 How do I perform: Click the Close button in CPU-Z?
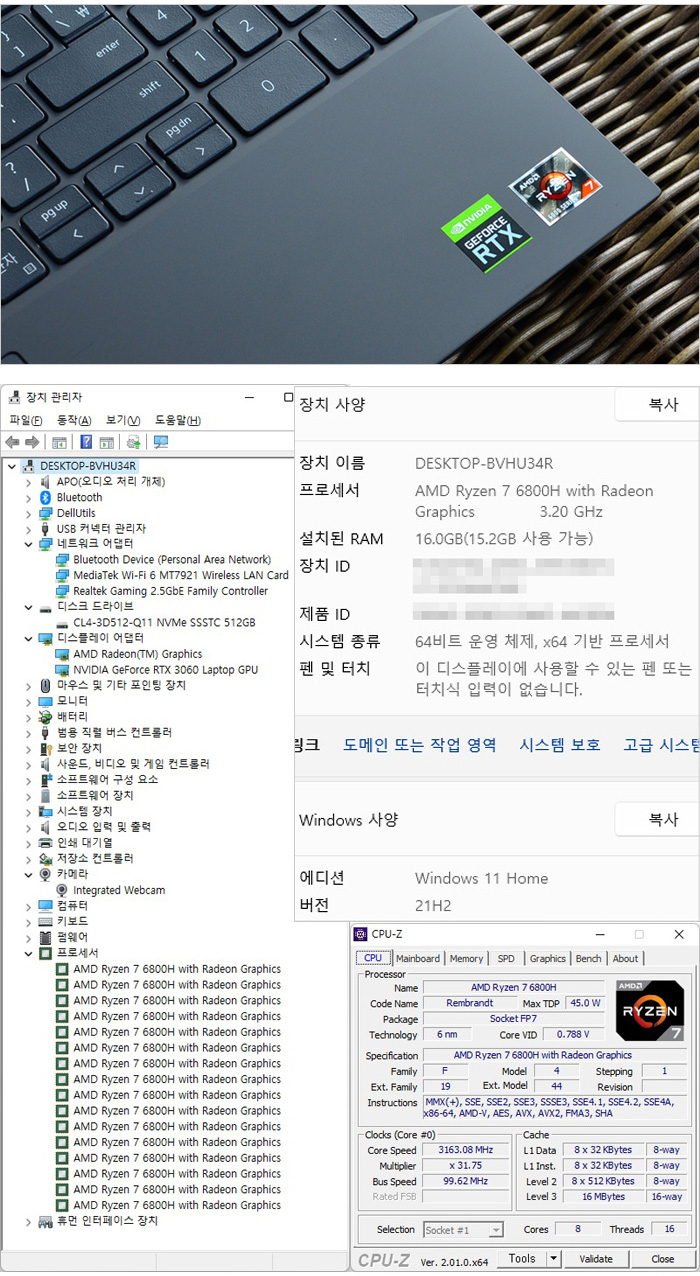point(662,1259)
